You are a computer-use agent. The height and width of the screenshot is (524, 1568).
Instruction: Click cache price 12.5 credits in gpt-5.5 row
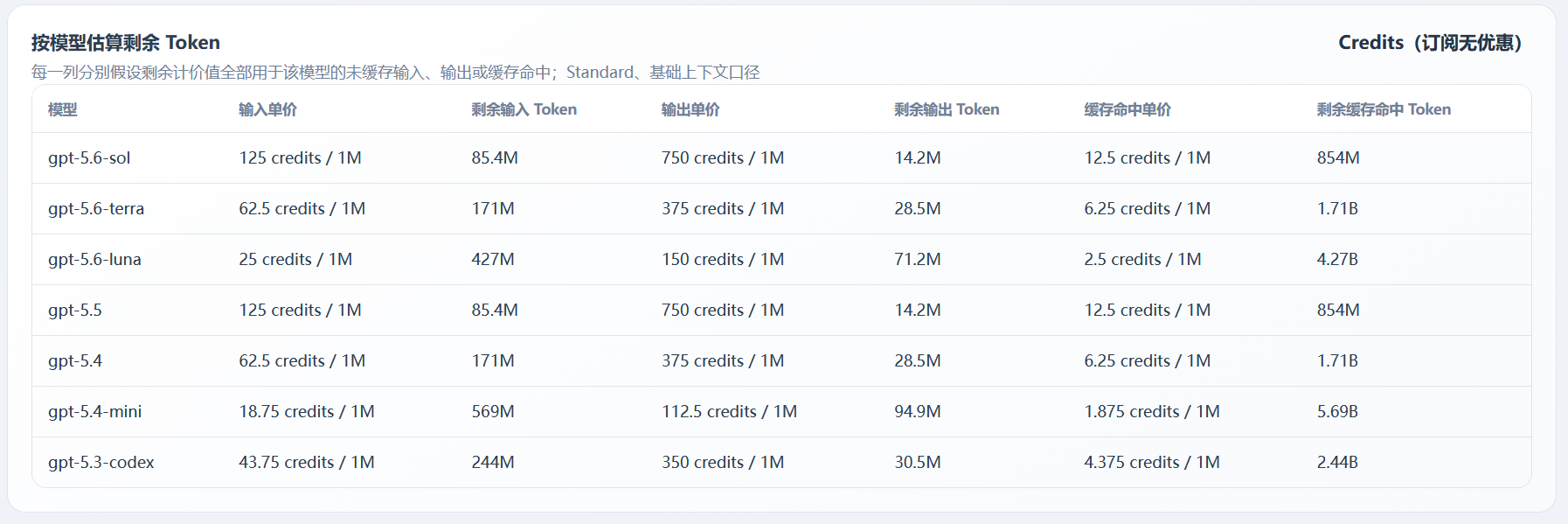1148,311
